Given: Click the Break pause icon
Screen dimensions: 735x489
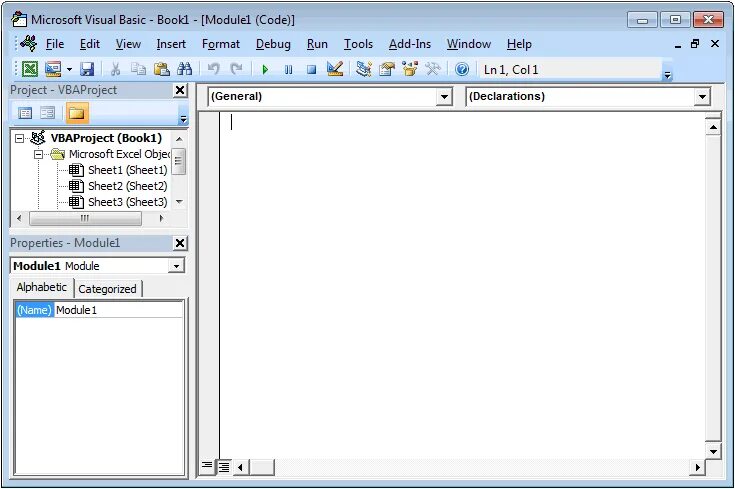Looking at the screenshot, I should coord(288,70).
